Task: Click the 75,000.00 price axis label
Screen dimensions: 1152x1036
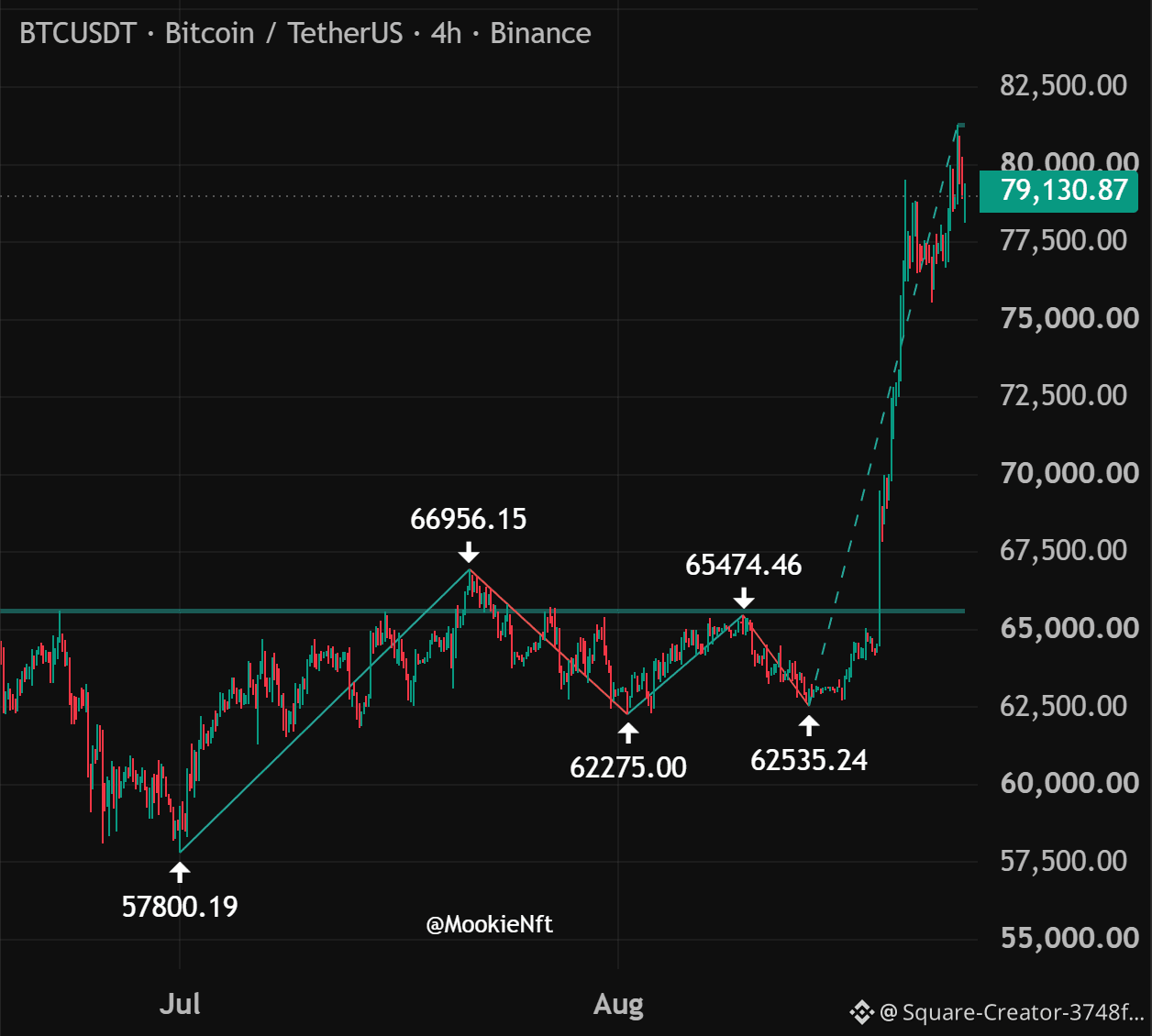Action: (1069, 318)
